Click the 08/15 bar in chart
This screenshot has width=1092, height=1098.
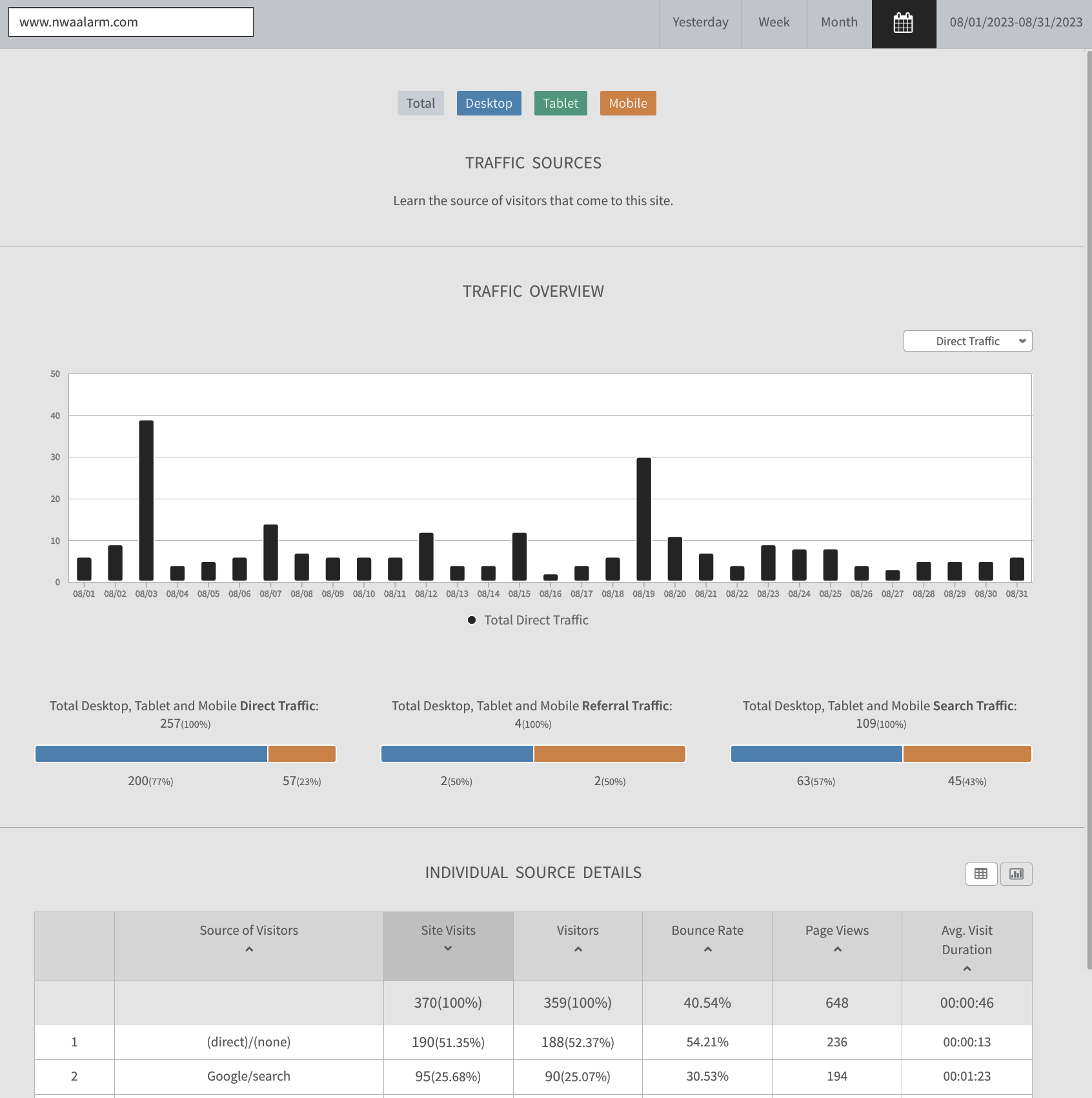pos(520,557)
